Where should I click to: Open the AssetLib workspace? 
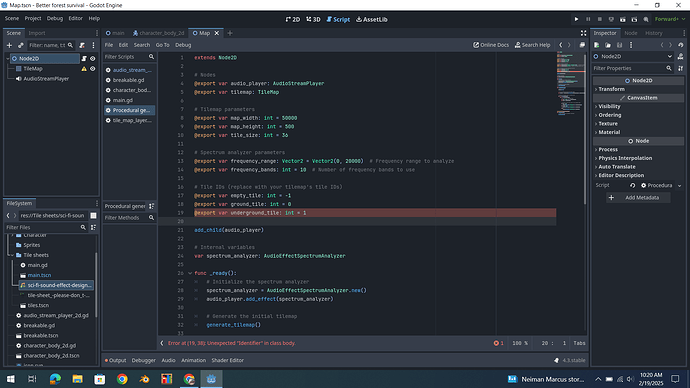pos(372,19)
